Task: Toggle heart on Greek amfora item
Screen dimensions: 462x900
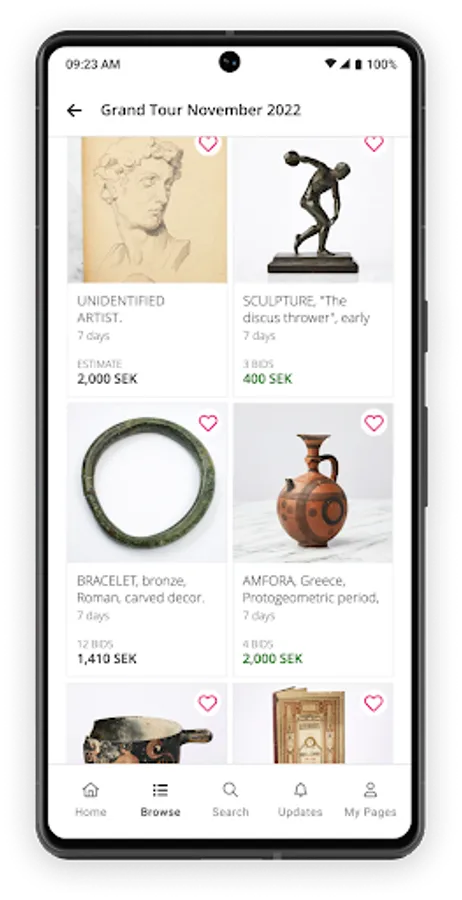Action: tap(374, 423)
